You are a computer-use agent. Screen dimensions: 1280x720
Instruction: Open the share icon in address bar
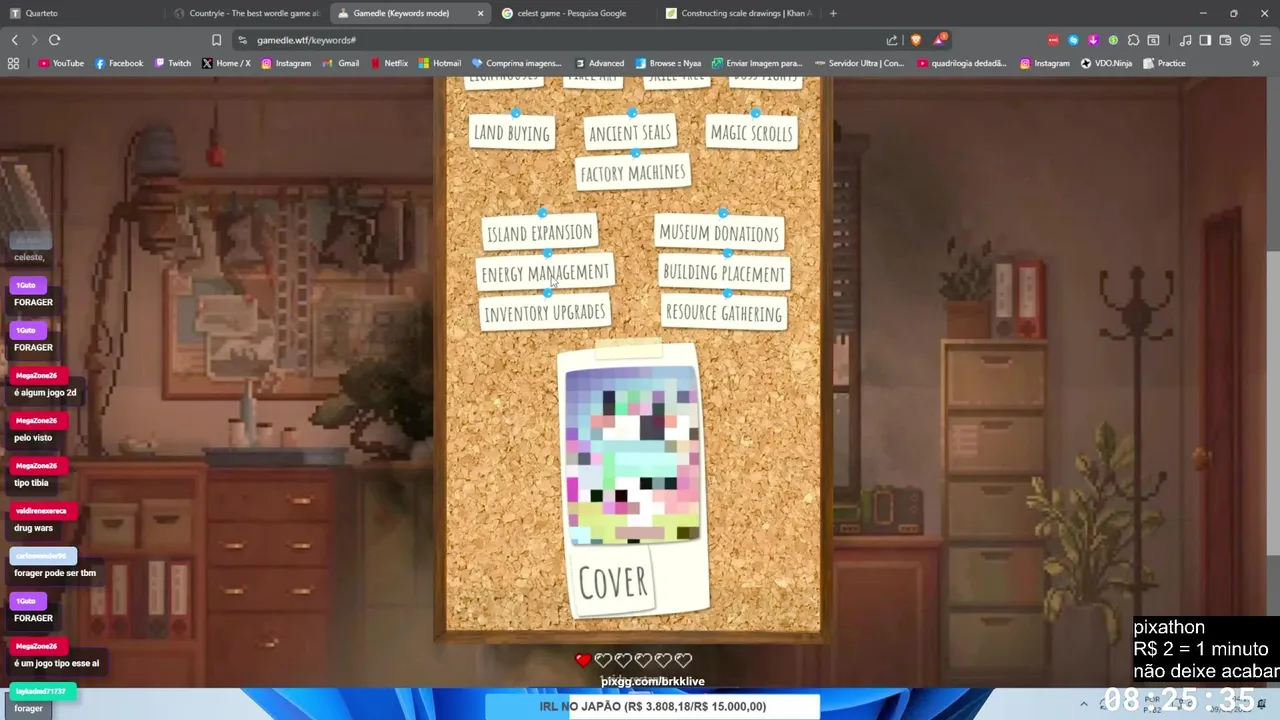tap(892, 40)
